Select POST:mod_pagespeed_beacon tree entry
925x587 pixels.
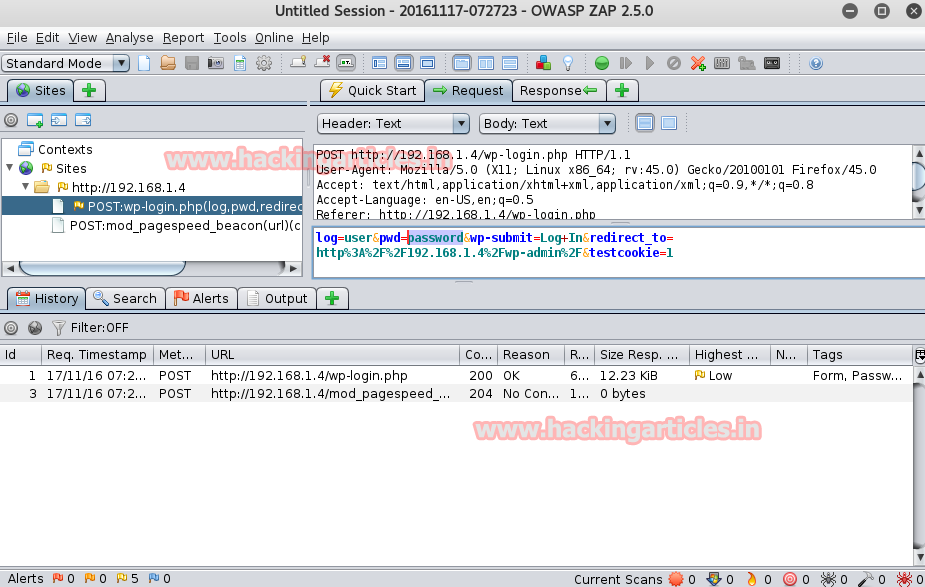tap(178, 225)
